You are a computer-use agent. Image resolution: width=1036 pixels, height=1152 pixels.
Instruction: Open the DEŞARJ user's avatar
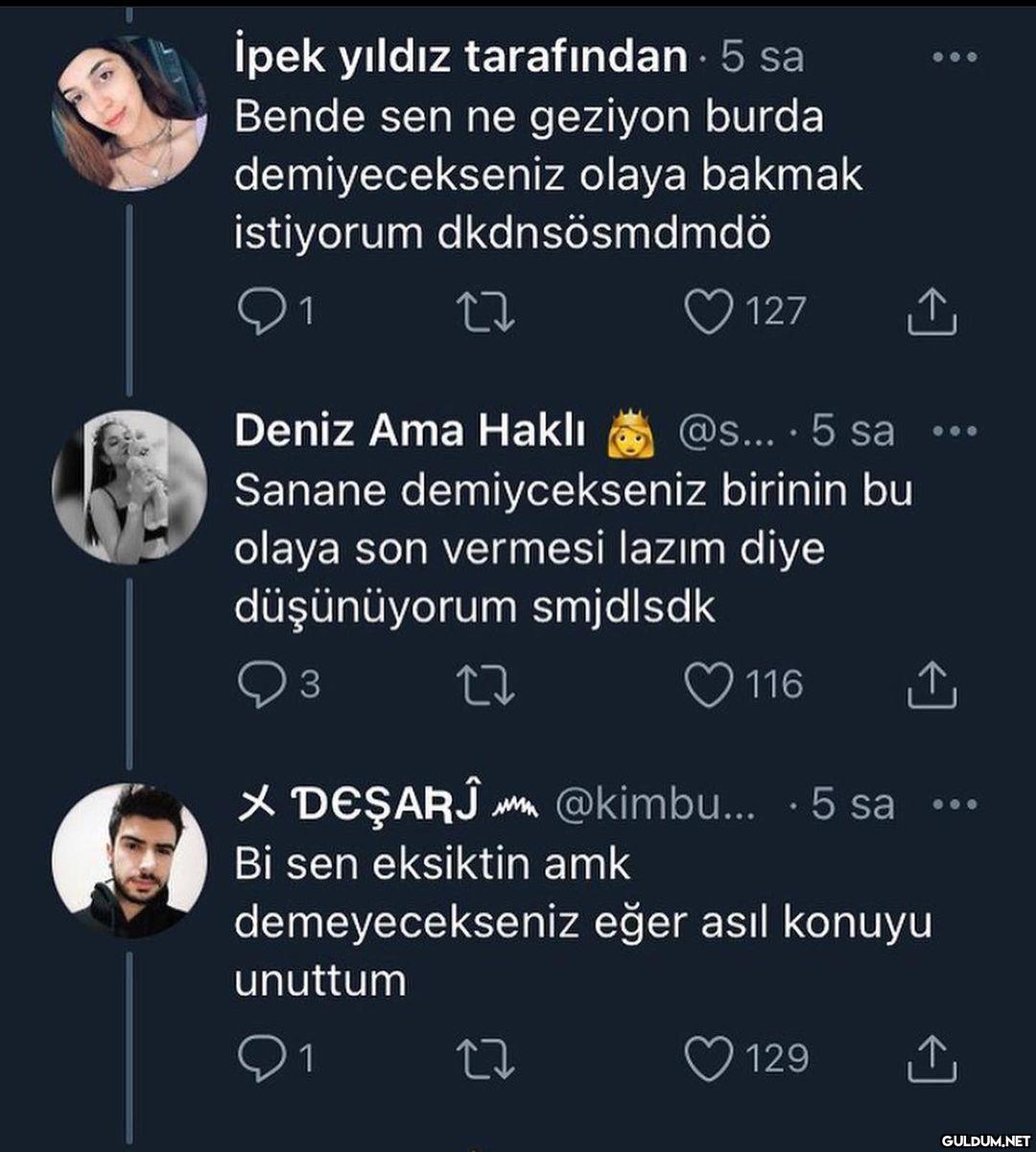129,859
